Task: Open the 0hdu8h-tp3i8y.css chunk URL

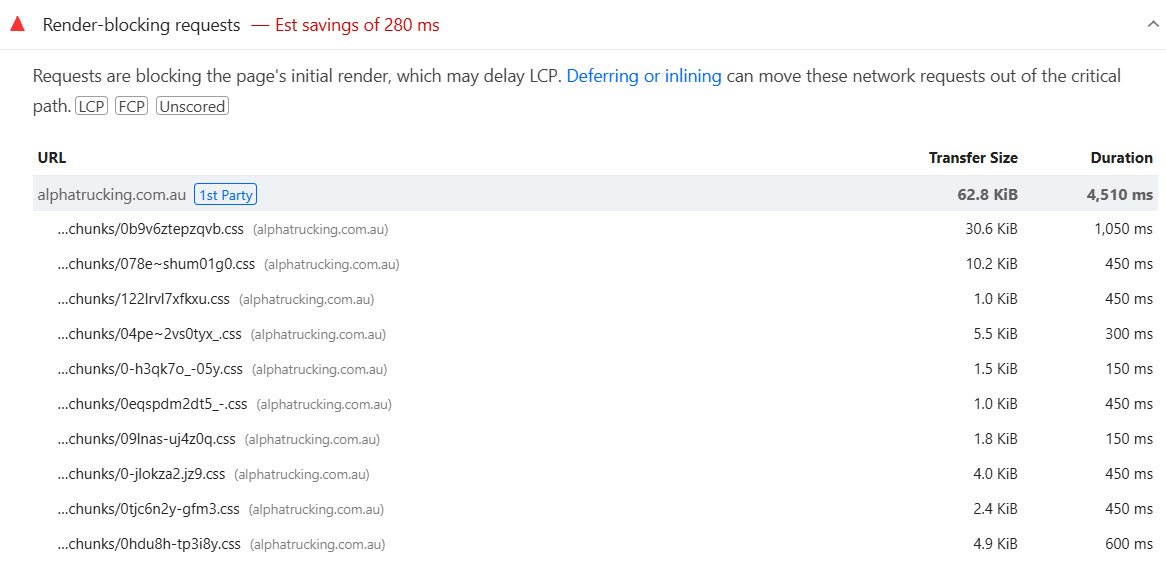Action: point(149,544)
